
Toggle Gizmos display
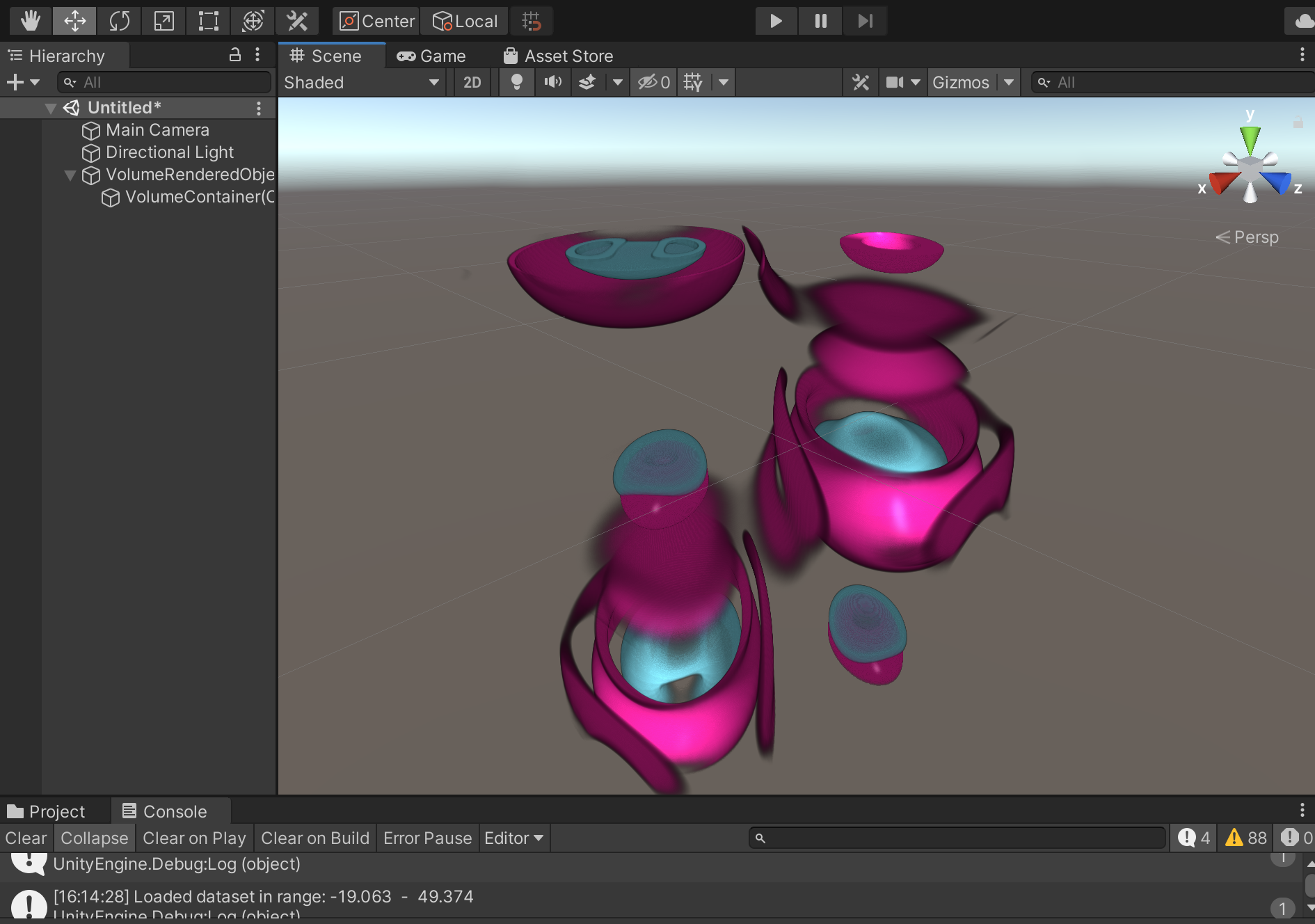tap(961, 83)
